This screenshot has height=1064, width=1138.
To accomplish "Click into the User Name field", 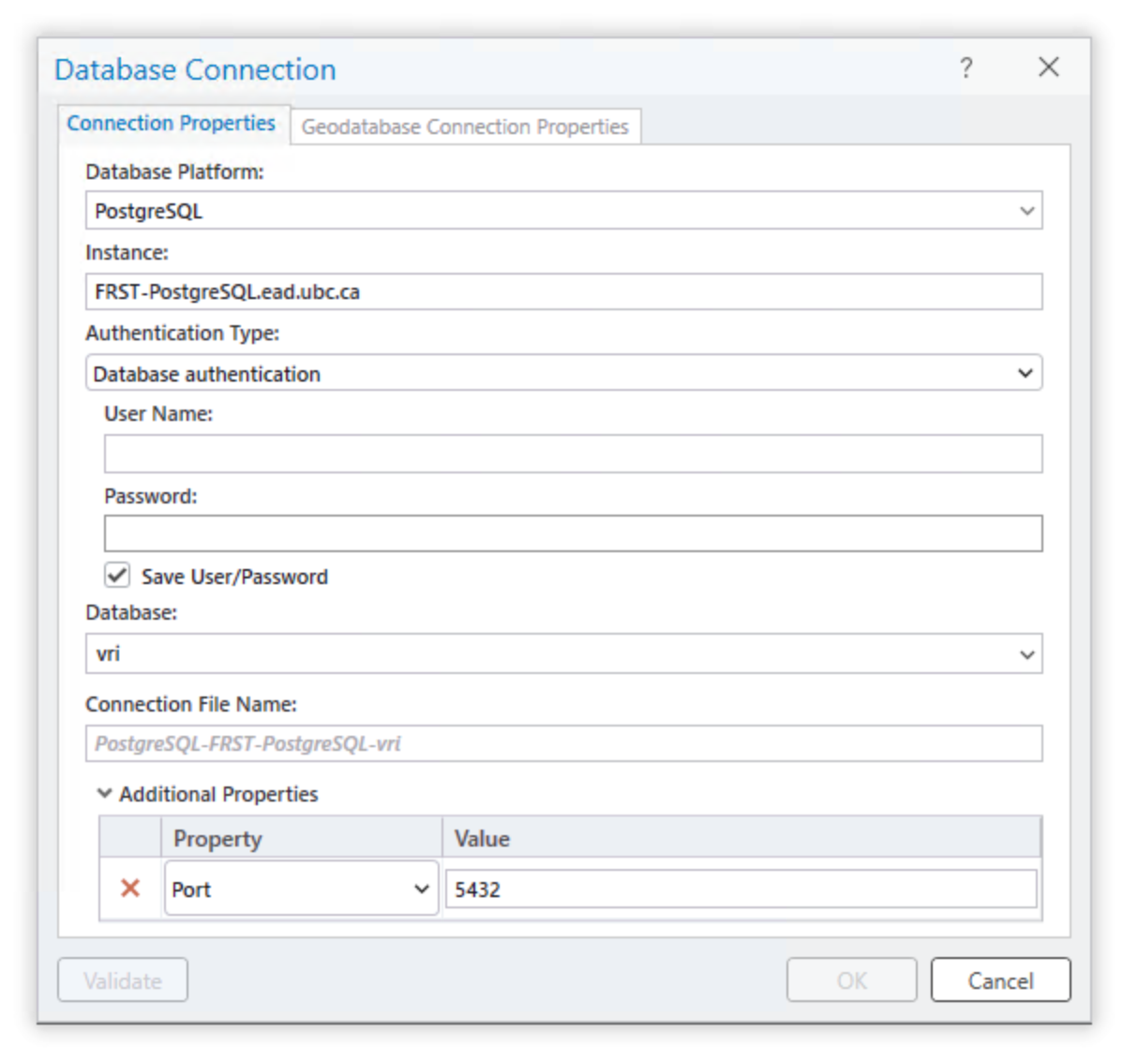I will click(x=573, y=454).
